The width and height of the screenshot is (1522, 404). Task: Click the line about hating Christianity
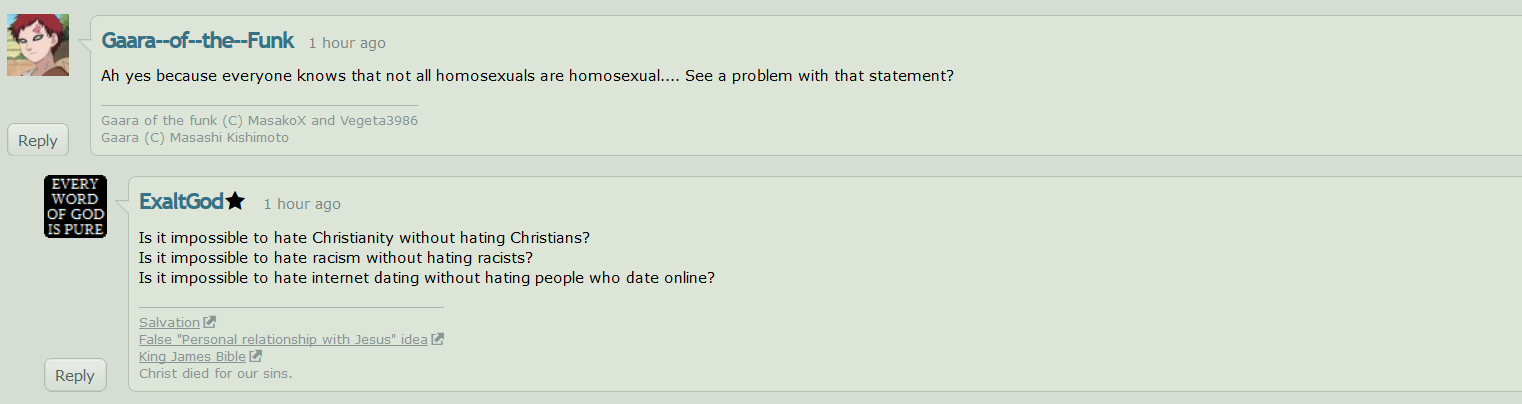(364, 238)
